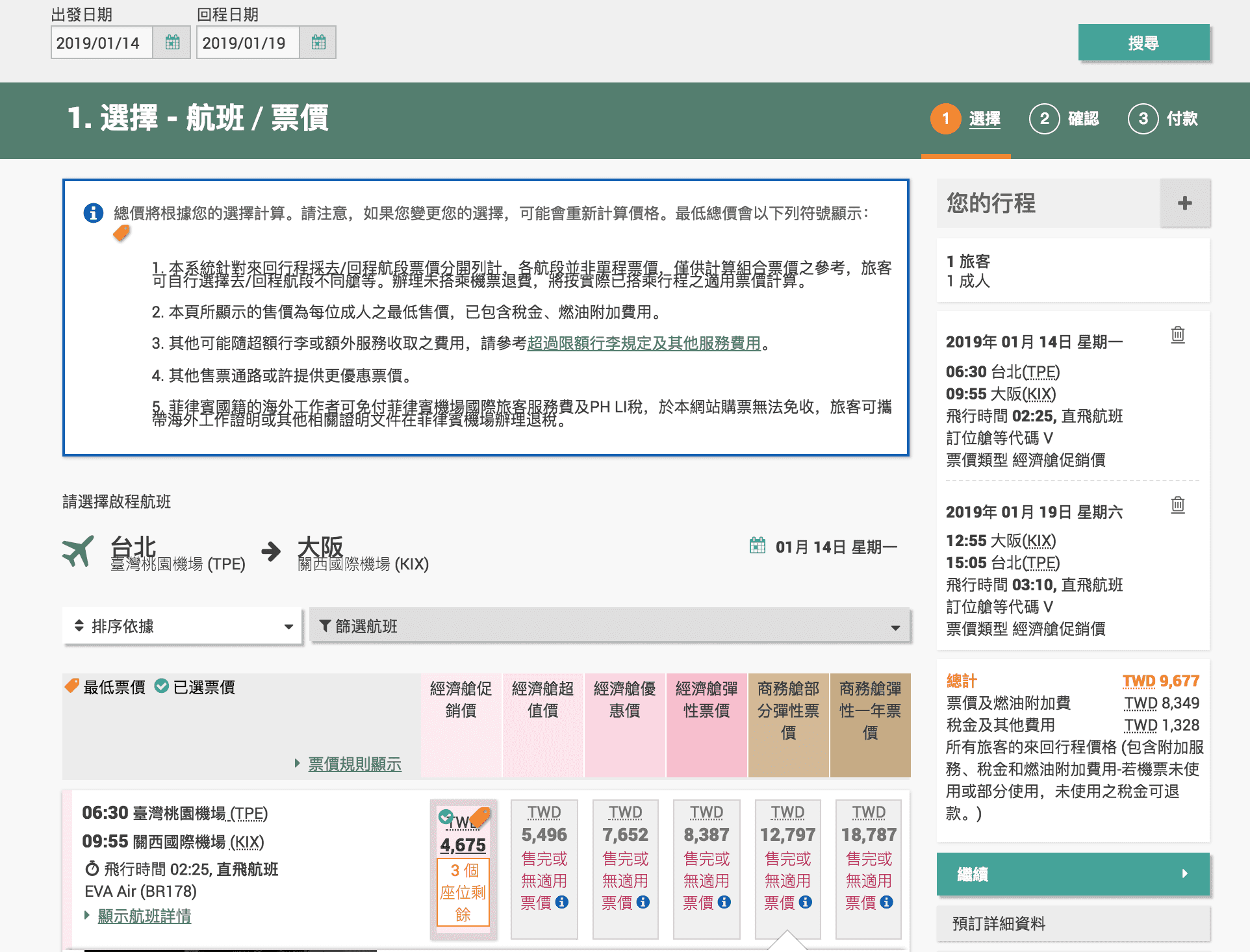The height and width of the screenshot is (952, 1250).
Task: Click the departure date field 2019/01/14
Action: (x=102, y=43)
